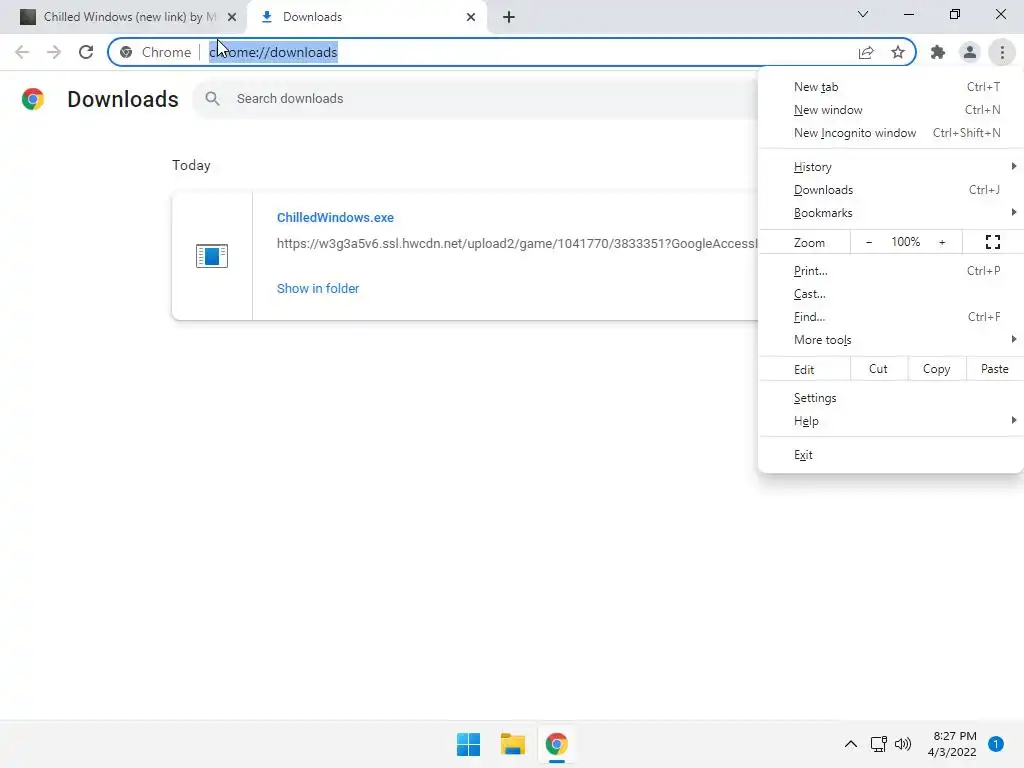Viewport: 1024px width, 768px height.
Task: Open a New Incognito window
Action: tap(891, 133)
